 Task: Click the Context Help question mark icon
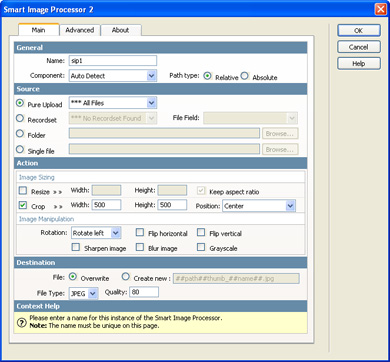21,322
